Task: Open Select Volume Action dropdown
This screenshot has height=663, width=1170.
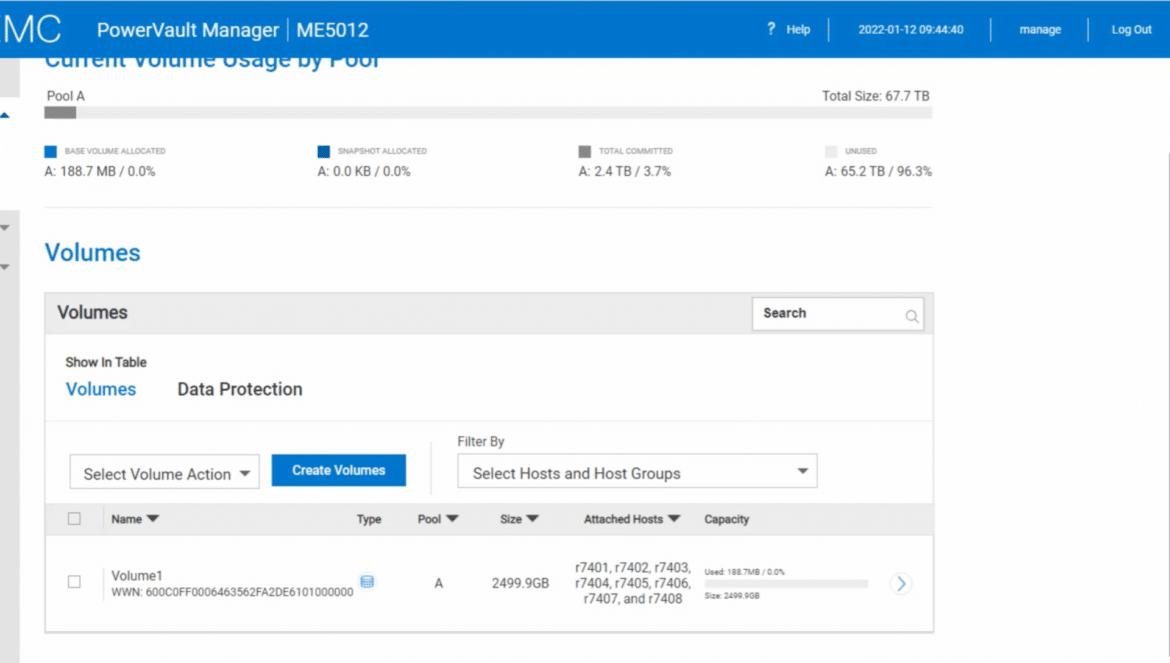Action: [164, 472]
